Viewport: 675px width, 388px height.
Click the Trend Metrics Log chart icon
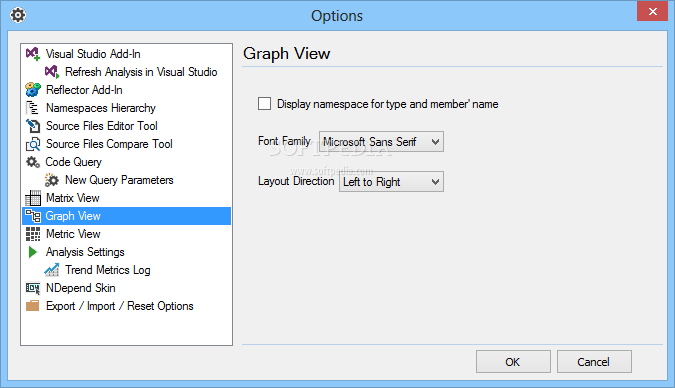tap(52, 270)
